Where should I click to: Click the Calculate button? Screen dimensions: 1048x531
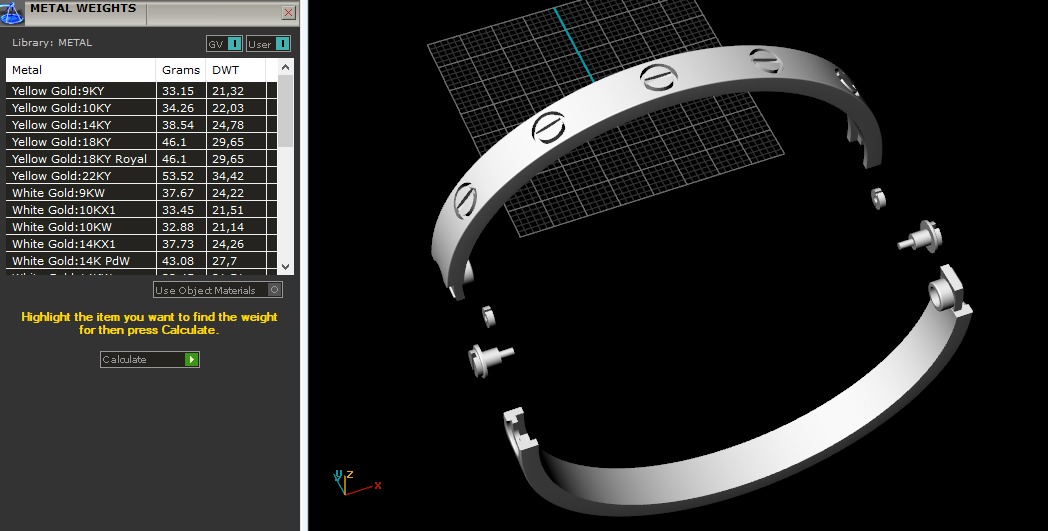coord(150,359)
